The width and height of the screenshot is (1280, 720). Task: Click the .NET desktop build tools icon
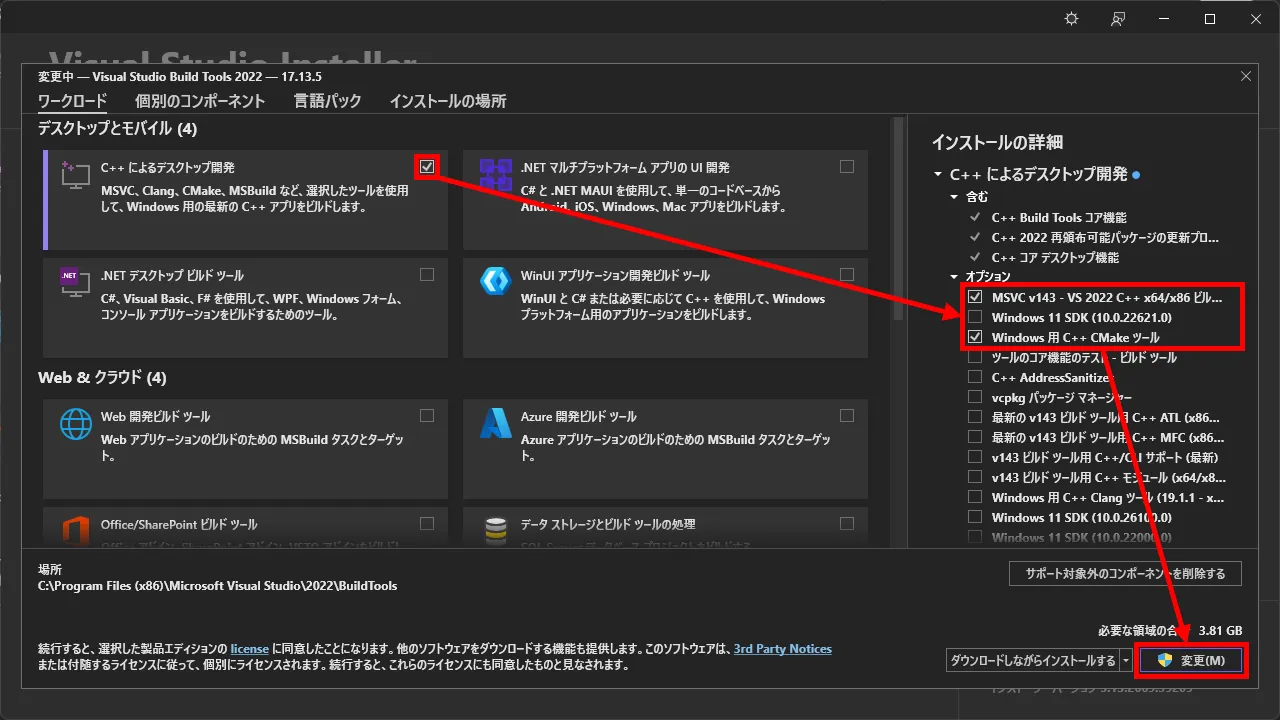(x=75, y=282)
